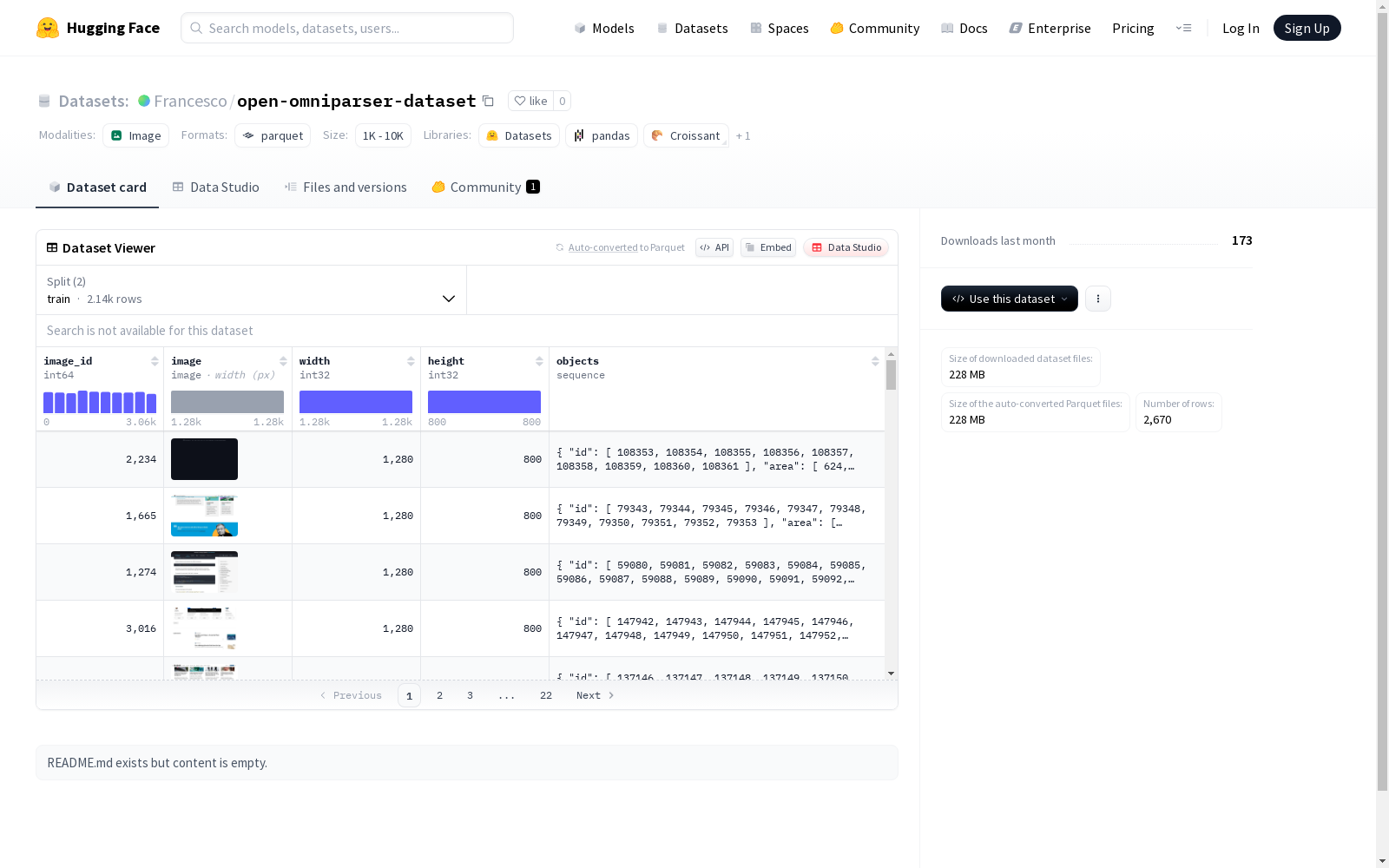Image resolution: width=1389 pixels, height=868 pixels.
Task: Open thumbnail for image_id 2,234
Action: click(204, 459)
